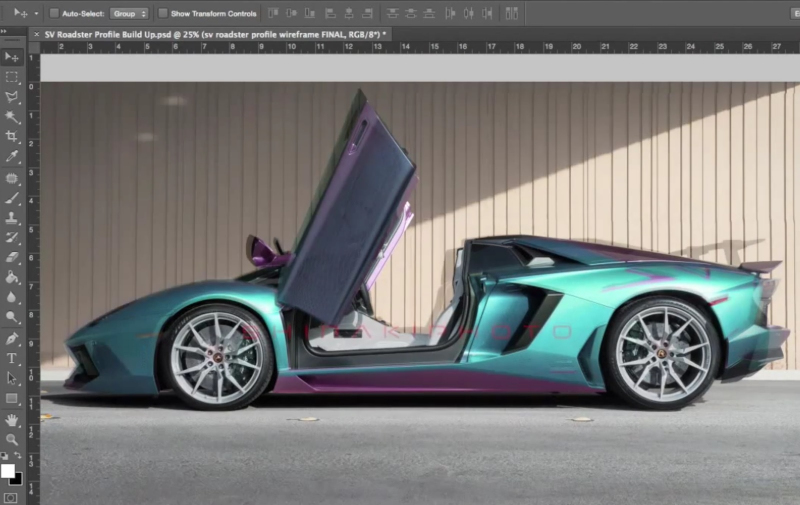Select the Horizontal Type tool
This screenshot has height=505, width=800.
click(x=12, y=358)
